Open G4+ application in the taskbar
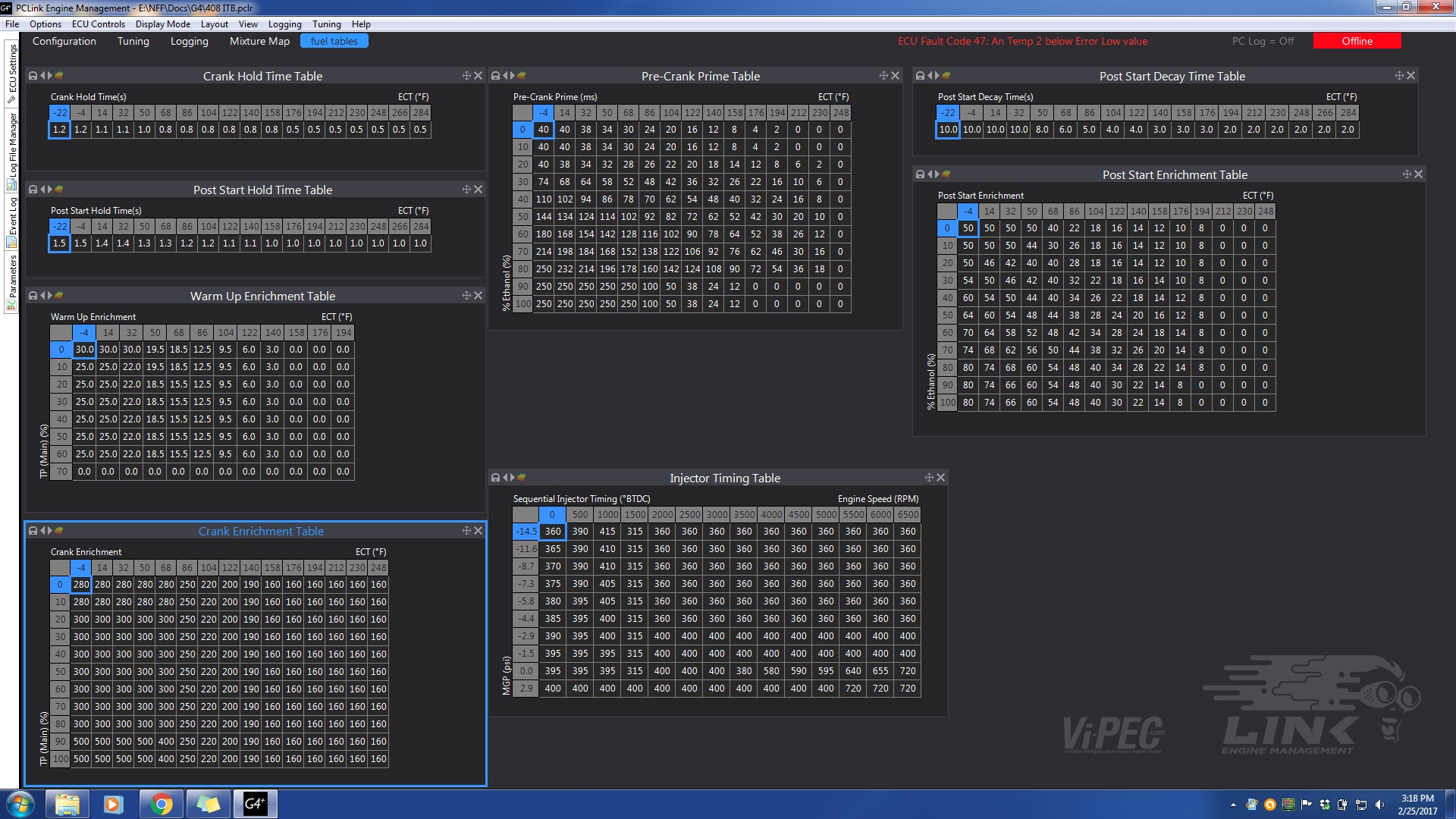Screen dimensions: 1456x819 click(x=255, y=804)
